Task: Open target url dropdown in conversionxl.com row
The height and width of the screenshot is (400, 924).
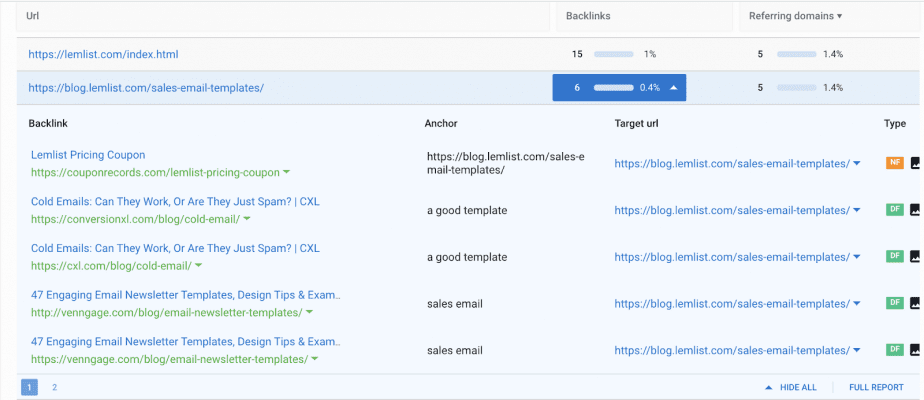Action: (x=857, y=210)
